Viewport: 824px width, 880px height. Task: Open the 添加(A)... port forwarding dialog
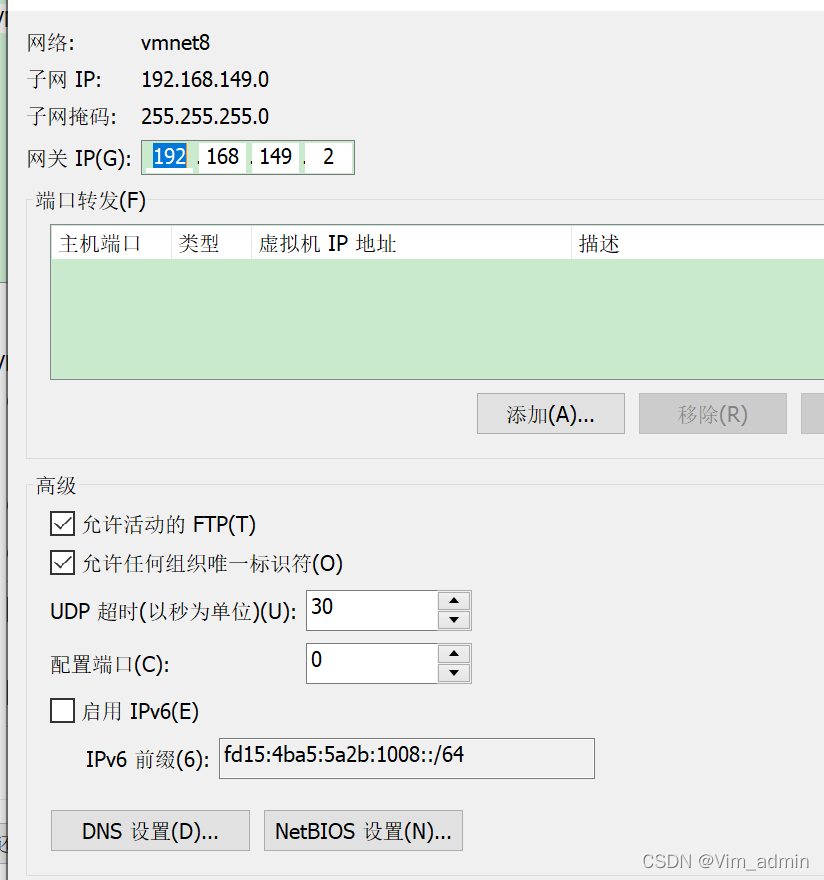(x=551, y=414)
